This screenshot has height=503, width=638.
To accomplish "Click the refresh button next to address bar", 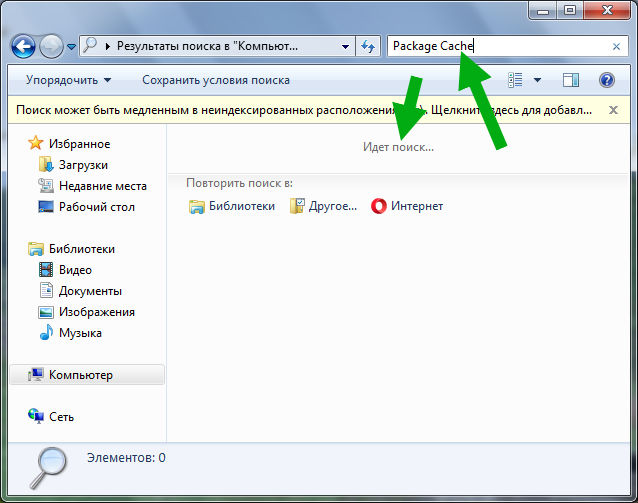I will (x=368, y=46).
